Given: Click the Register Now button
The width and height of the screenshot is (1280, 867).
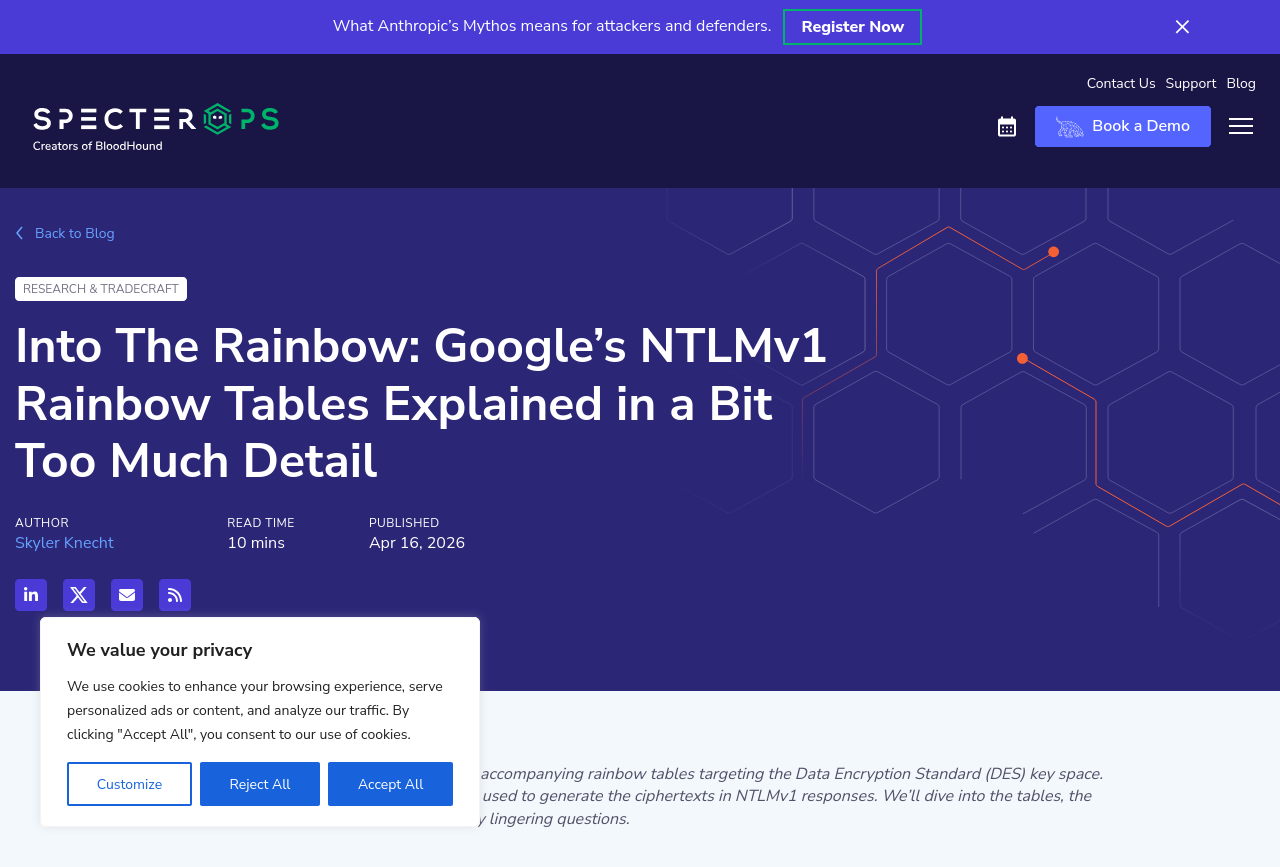Looking at the screenshot, I should pyautogui.click(x=852, y=27).
